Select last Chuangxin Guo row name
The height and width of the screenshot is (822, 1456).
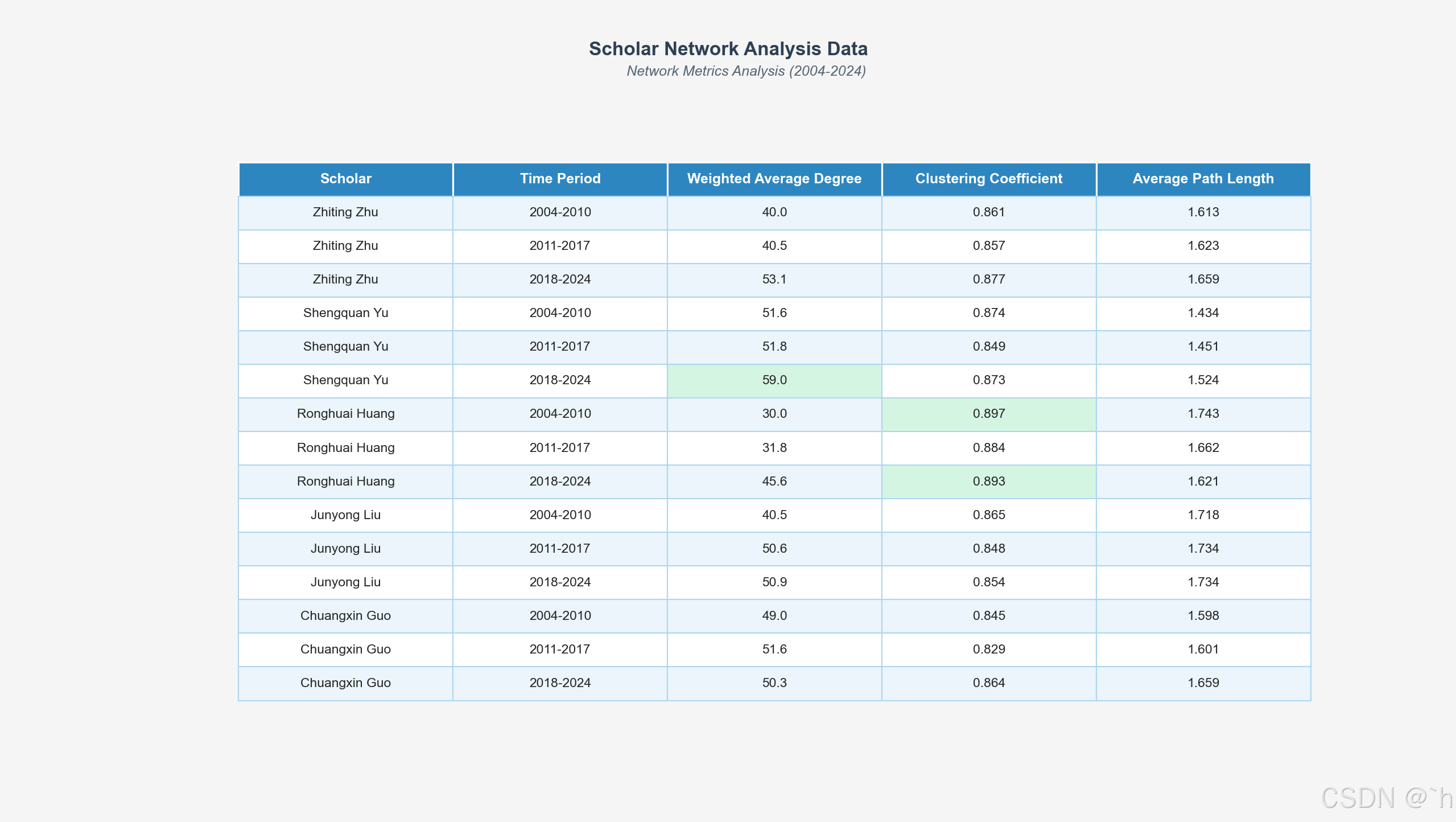click(x=345, y=683)
